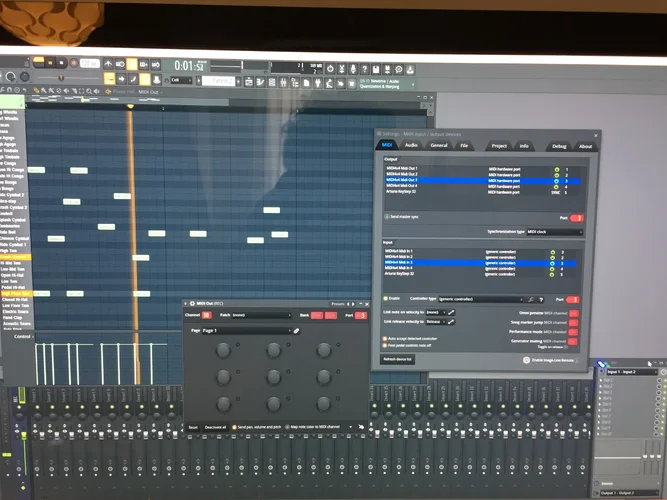Open the mixer view icon in toolbar
The height and width of the screenshot is (500, 667).
pos(283,83)
